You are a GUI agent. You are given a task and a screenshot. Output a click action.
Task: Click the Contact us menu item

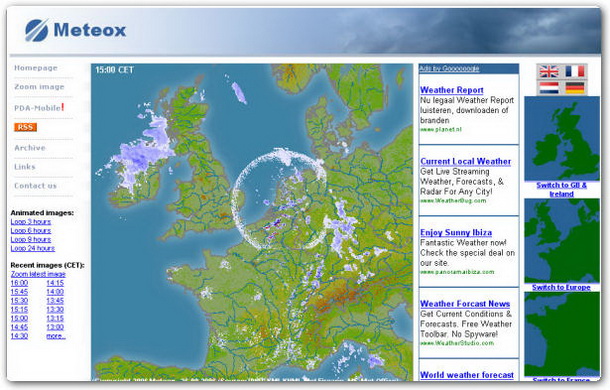[x=35, y=186]
